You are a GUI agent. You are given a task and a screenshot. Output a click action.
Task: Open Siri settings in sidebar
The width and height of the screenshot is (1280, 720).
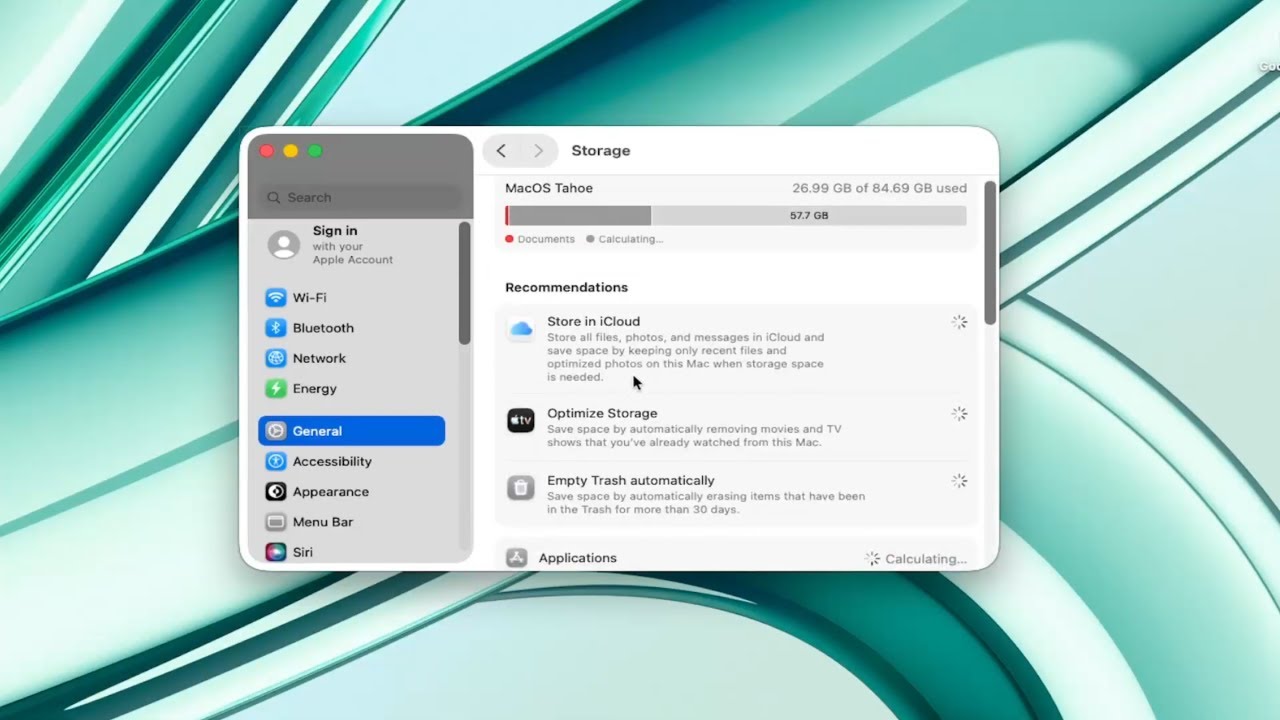352,552
